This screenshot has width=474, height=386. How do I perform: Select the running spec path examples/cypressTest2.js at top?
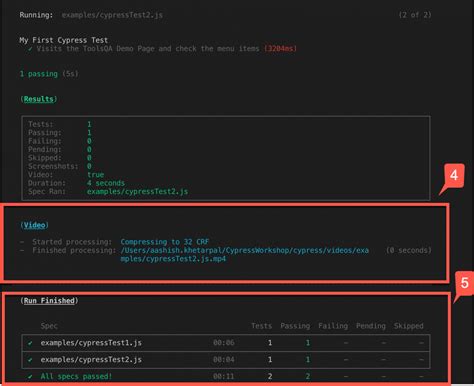(112, 15)
